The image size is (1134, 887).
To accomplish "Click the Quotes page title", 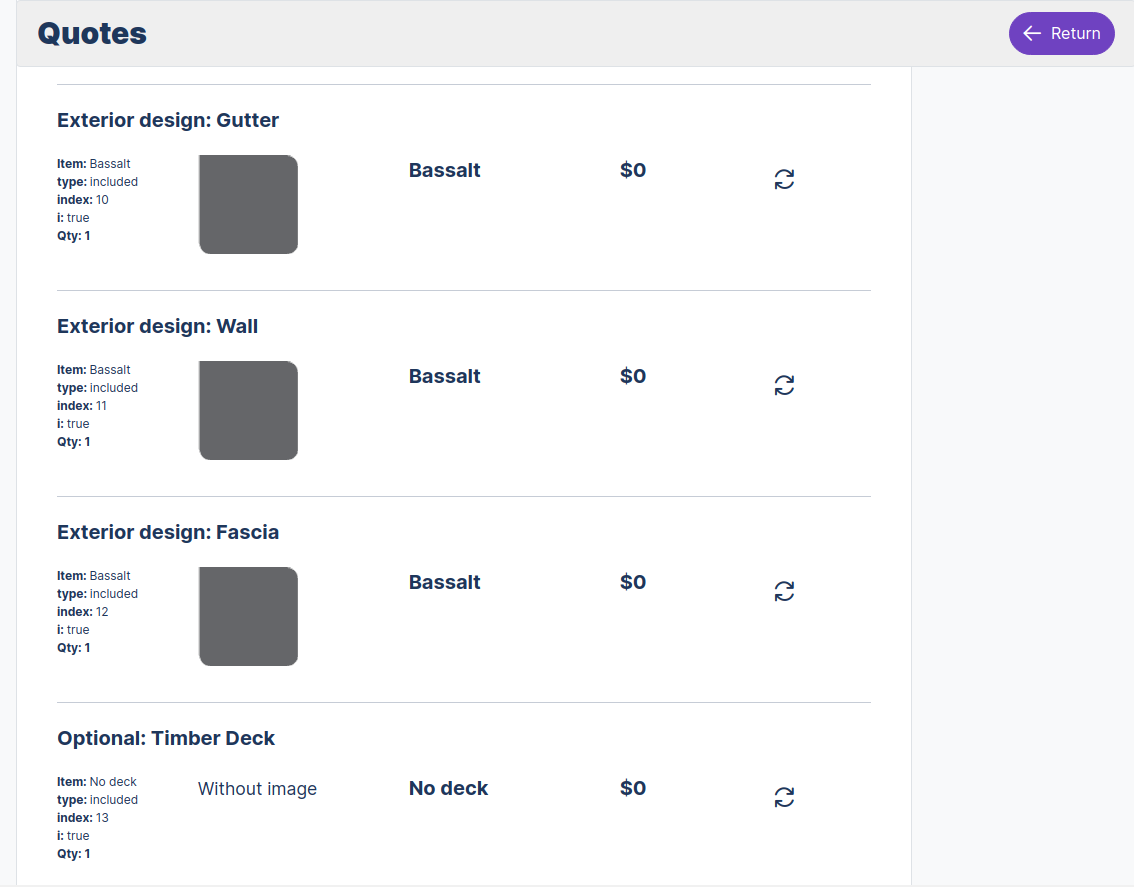I will pyautogui.click(x=92, y=34).
